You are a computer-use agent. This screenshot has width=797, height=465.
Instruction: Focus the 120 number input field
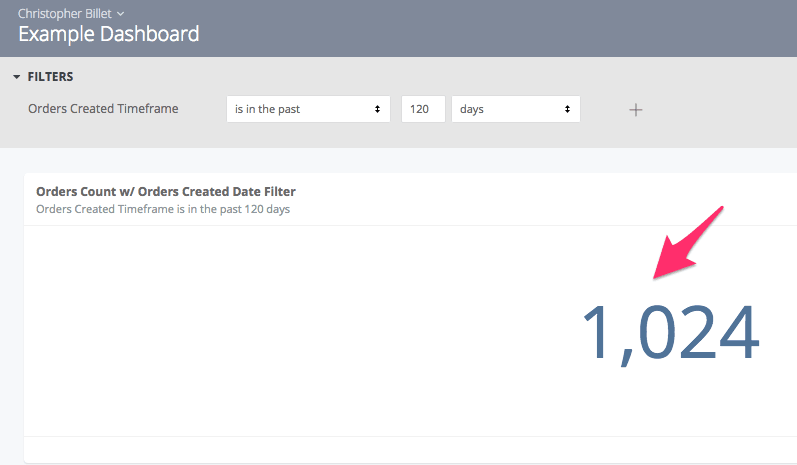(x=422, y=109)
